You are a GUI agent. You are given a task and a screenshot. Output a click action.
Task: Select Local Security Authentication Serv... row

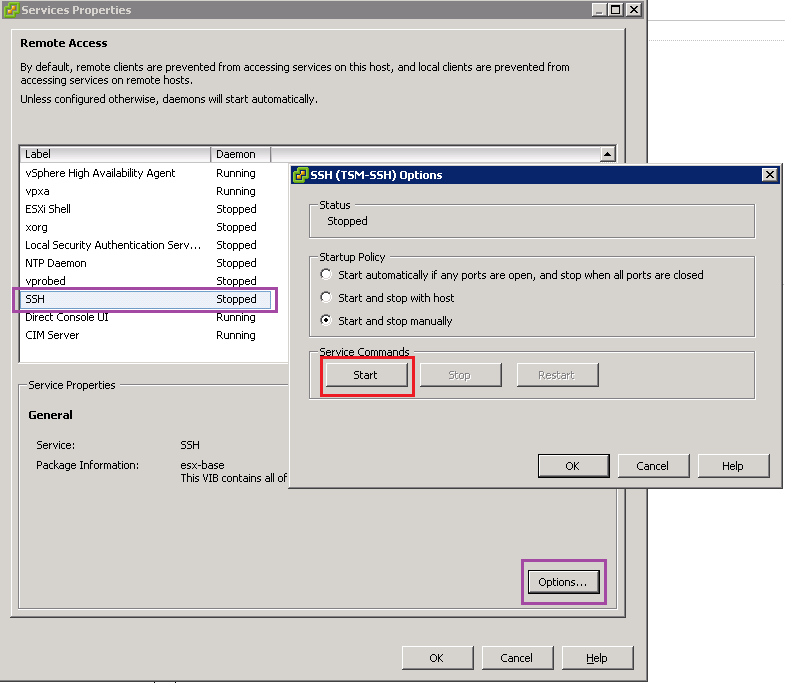coord(145,245)
